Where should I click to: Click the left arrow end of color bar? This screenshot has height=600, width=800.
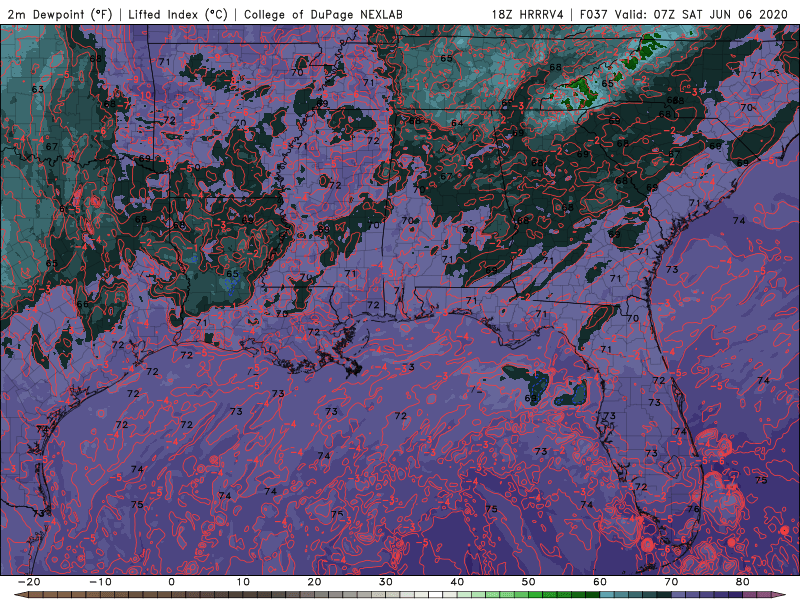(x=20, y=595)
